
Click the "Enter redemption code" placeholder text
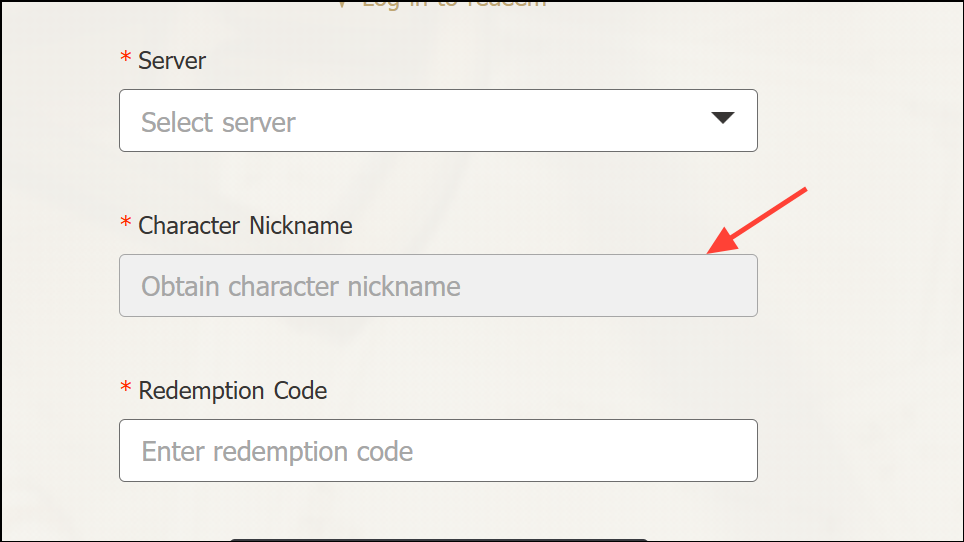[277, 451]
